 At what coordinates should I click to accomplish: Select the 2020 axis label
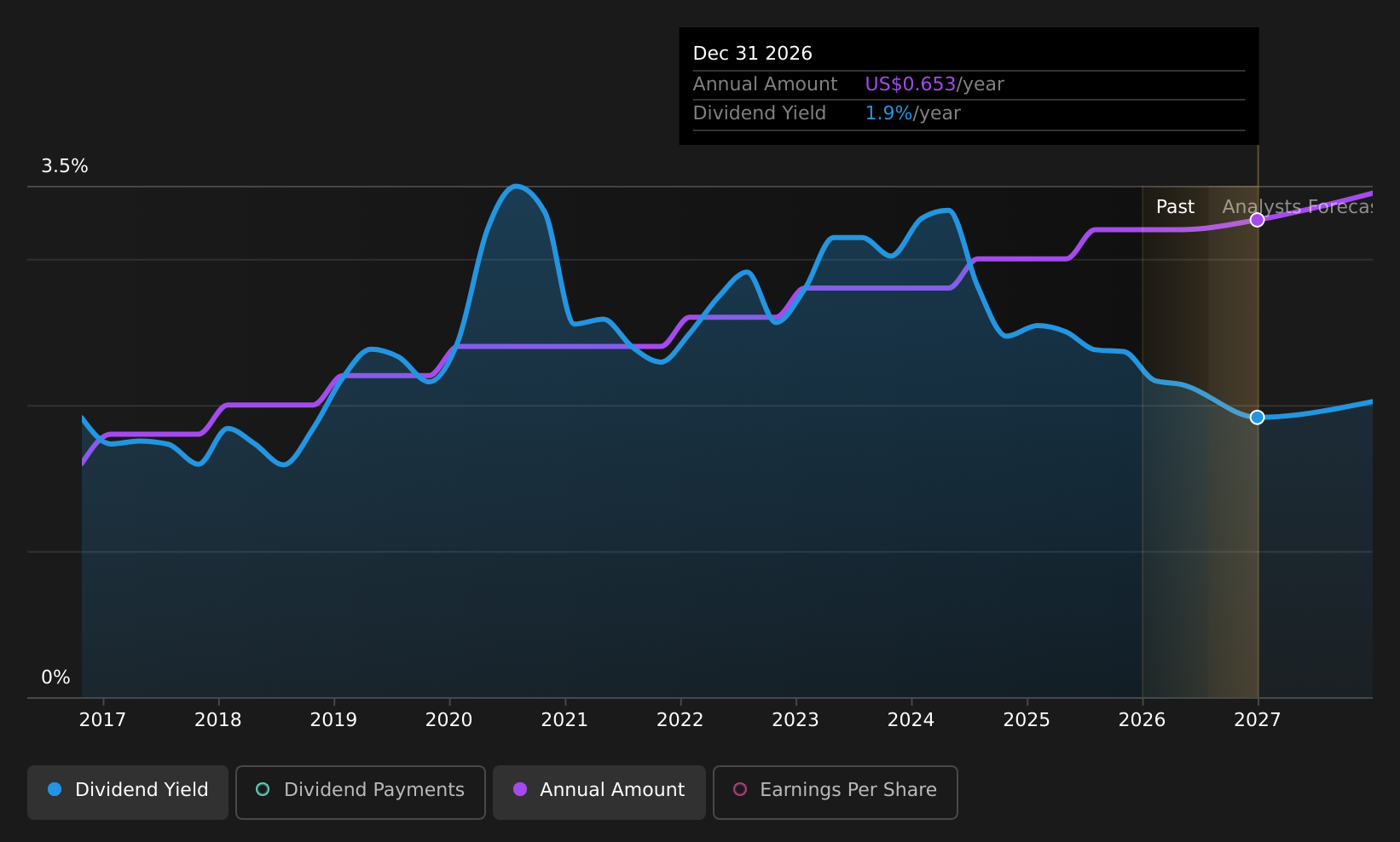[x=449, y=720]
